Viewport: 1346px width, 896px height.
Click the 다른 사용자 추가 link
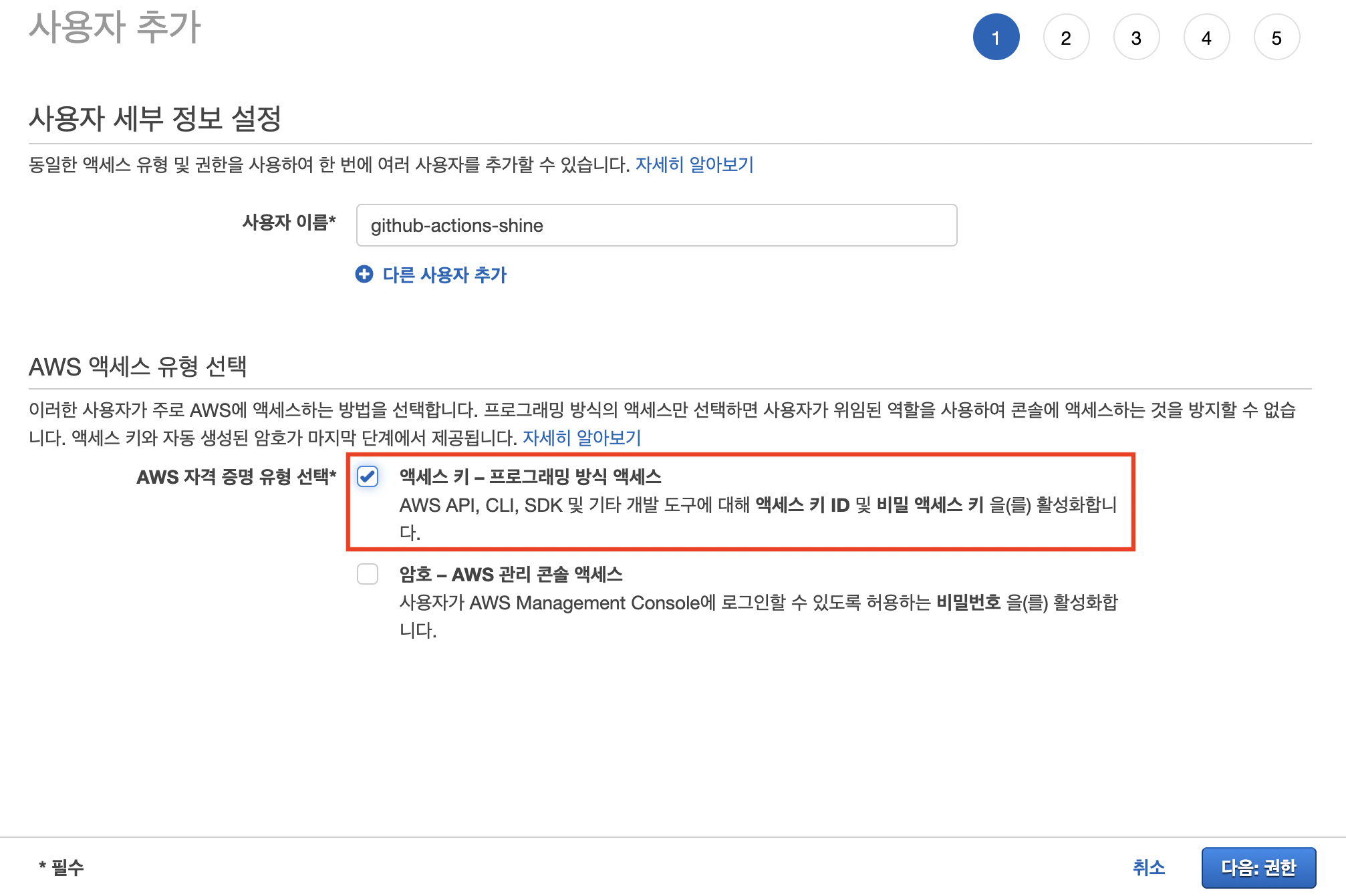click(444, 275)
